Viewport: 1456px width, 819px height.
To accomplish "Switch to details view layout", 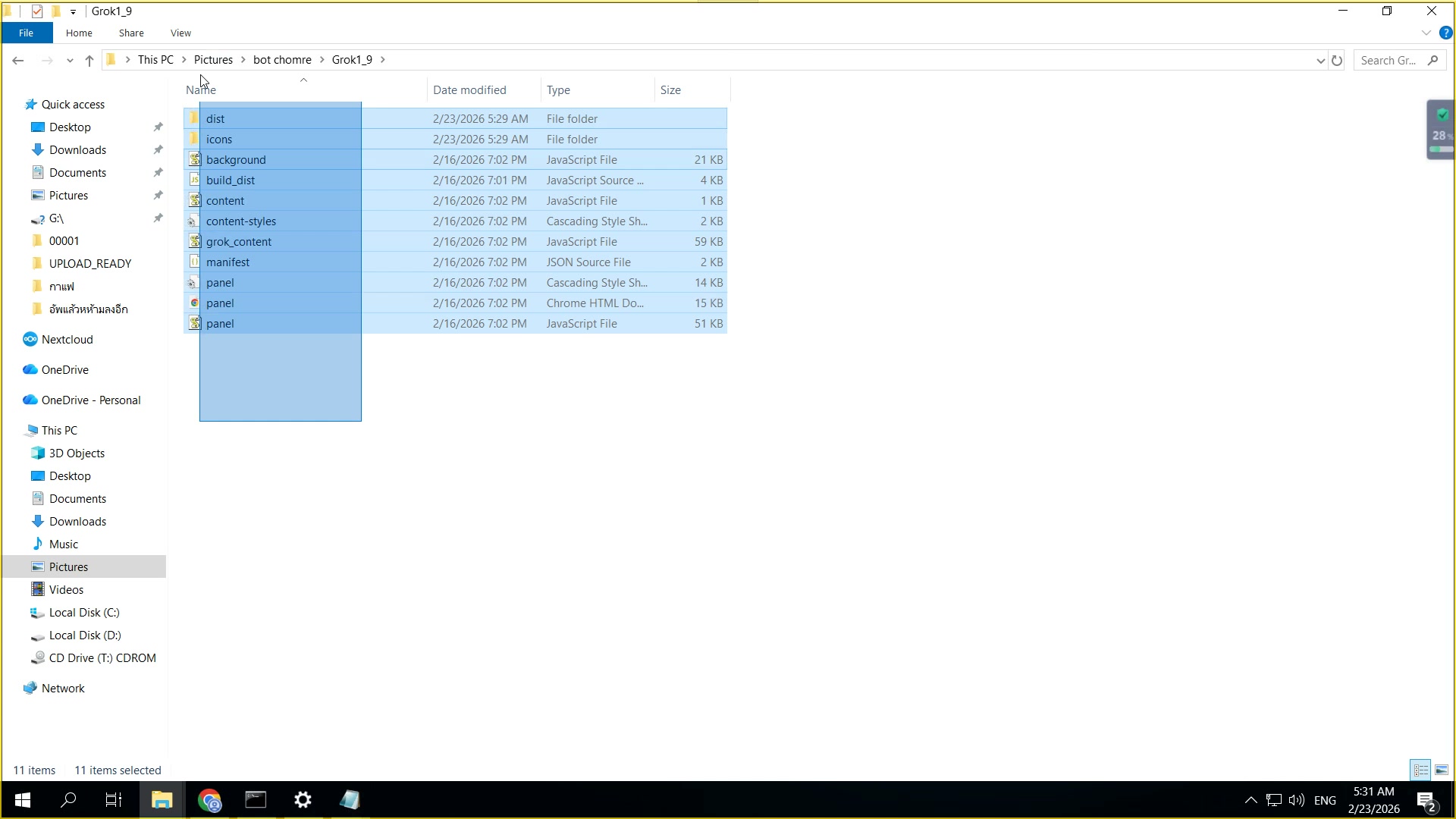I will [x=1420, y=770].
